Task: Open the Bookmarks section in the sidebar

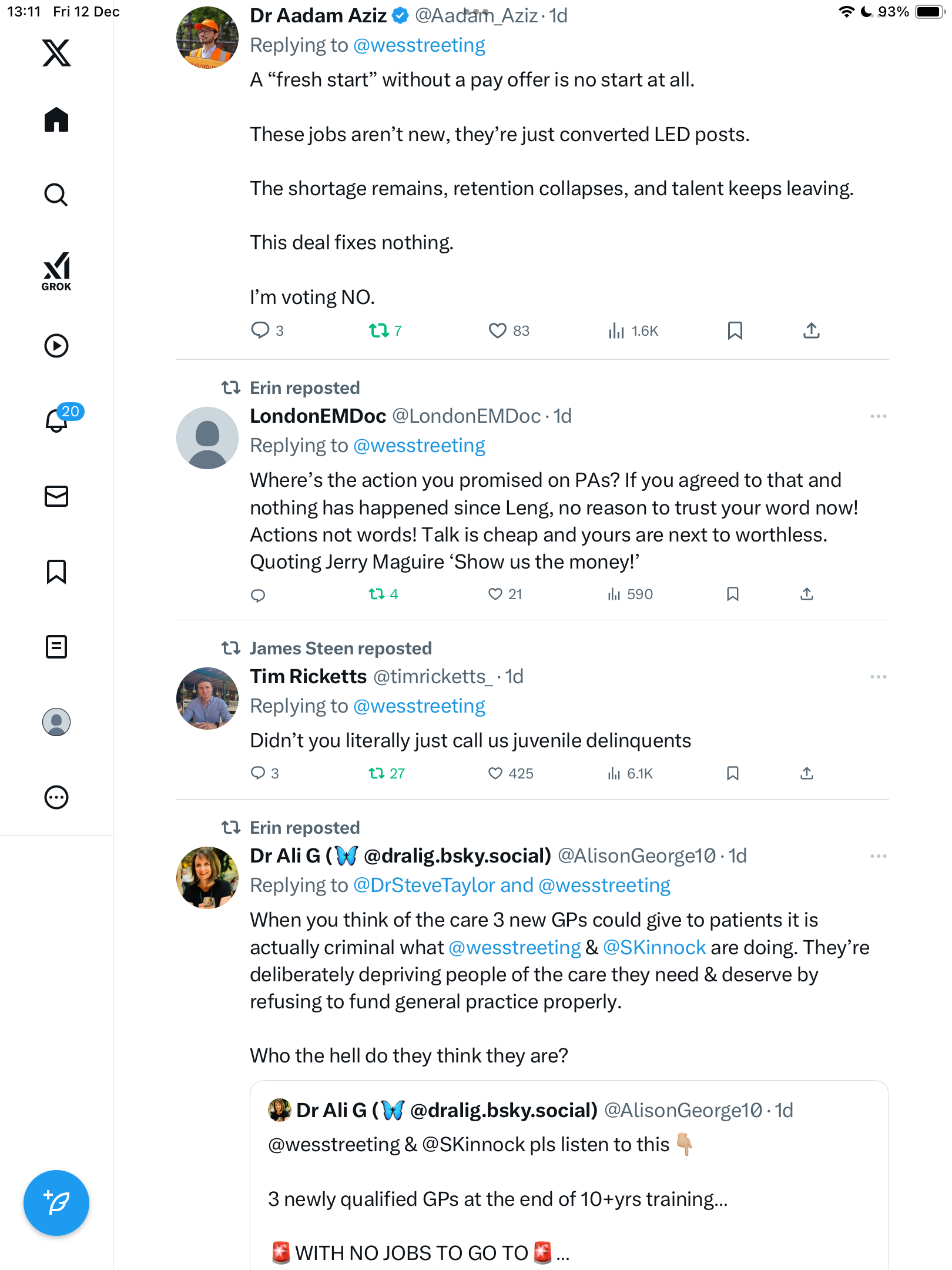Action: 56,571
